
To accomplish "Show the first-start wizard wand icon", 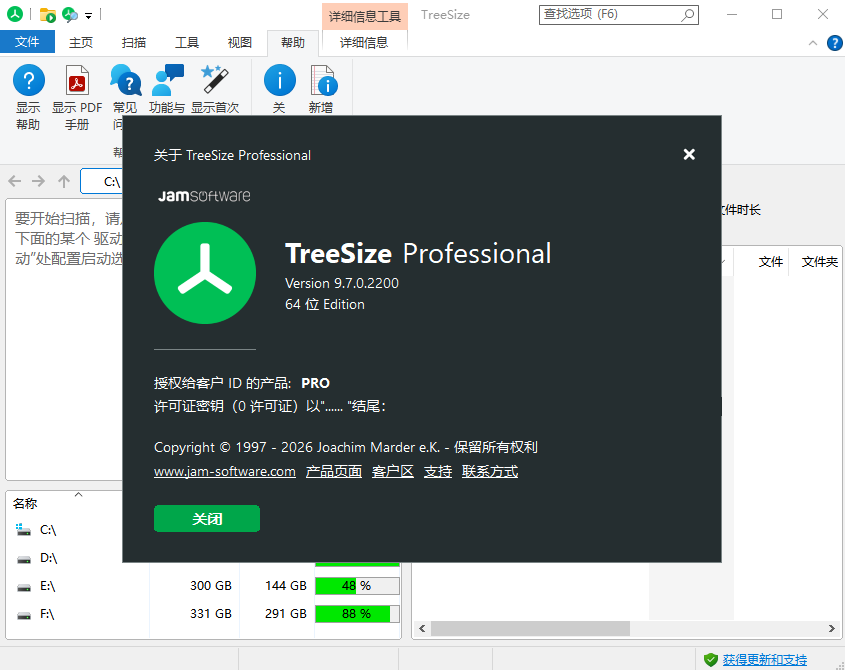I will [x=214, y=80].
